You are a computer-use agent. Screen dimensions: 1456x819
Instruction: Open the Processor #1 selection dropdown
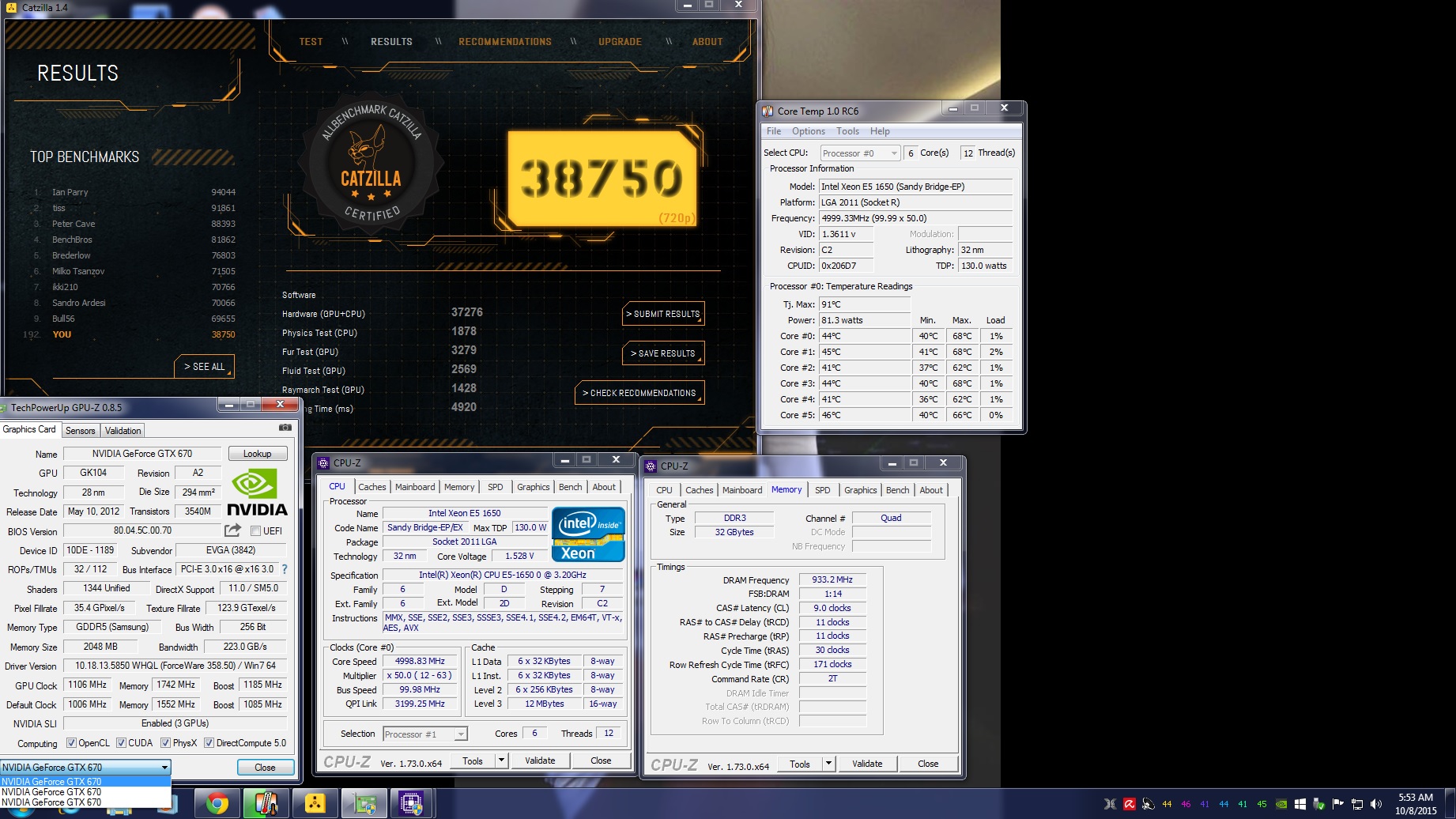[x=424, y=734]
